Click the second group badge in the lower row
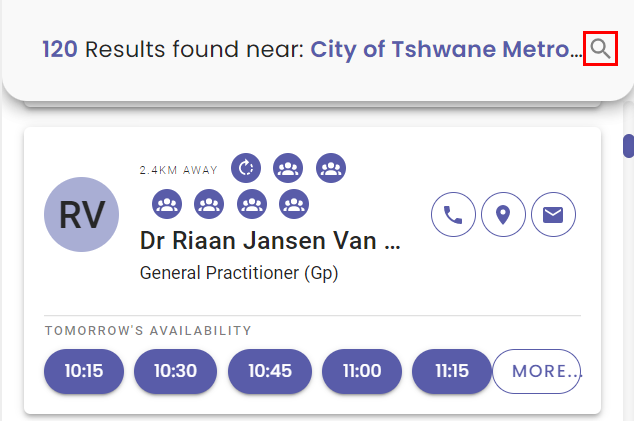 208,204
